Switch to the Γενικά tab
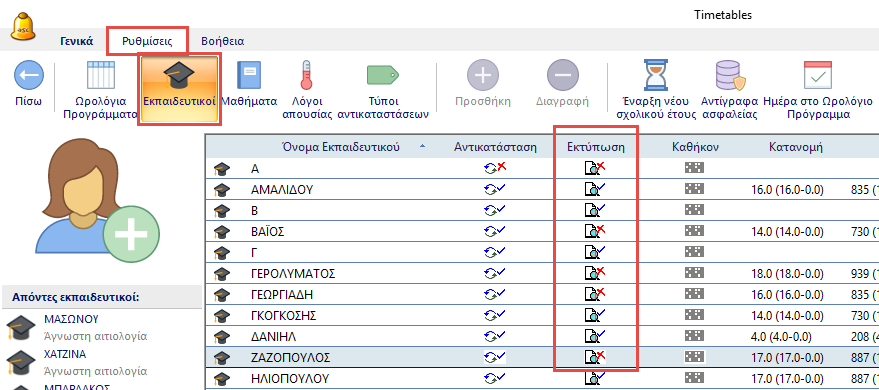Screen dimensions: 879x390 [77, 41]
